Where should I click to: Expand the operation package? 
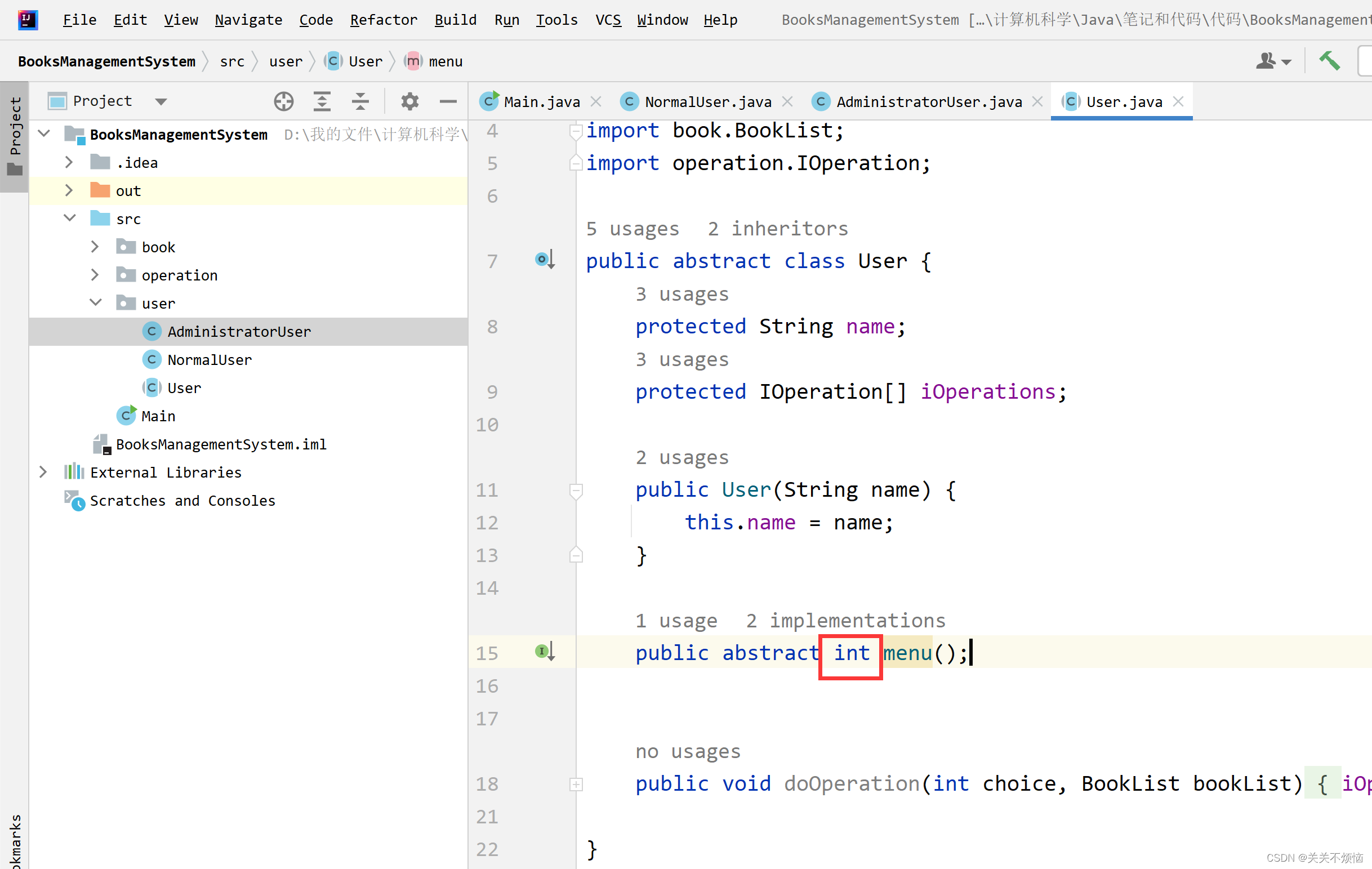pyautogui.click(x=95, y=275)
